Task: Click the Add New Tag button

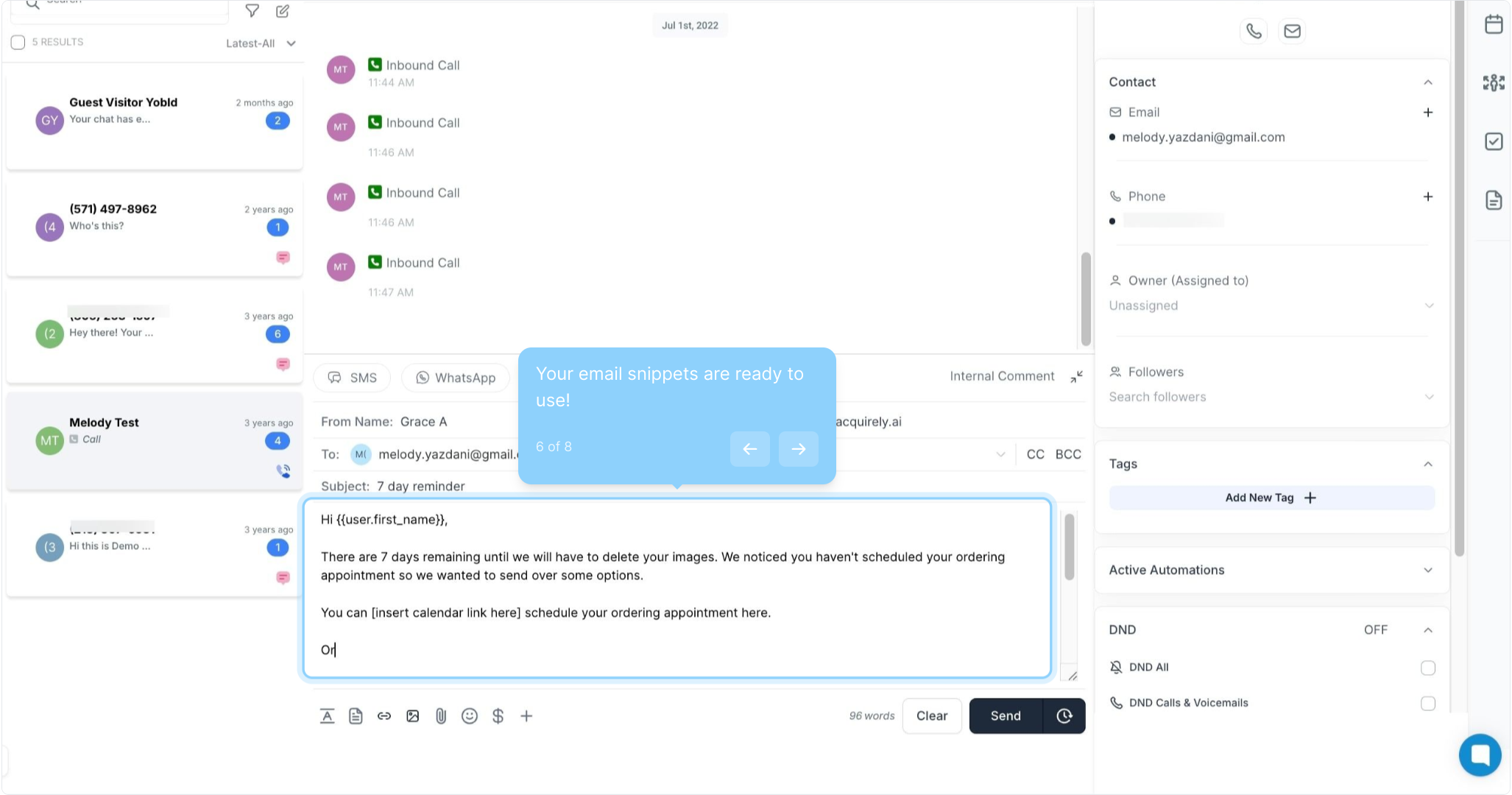Action: tap(1271, 498)
